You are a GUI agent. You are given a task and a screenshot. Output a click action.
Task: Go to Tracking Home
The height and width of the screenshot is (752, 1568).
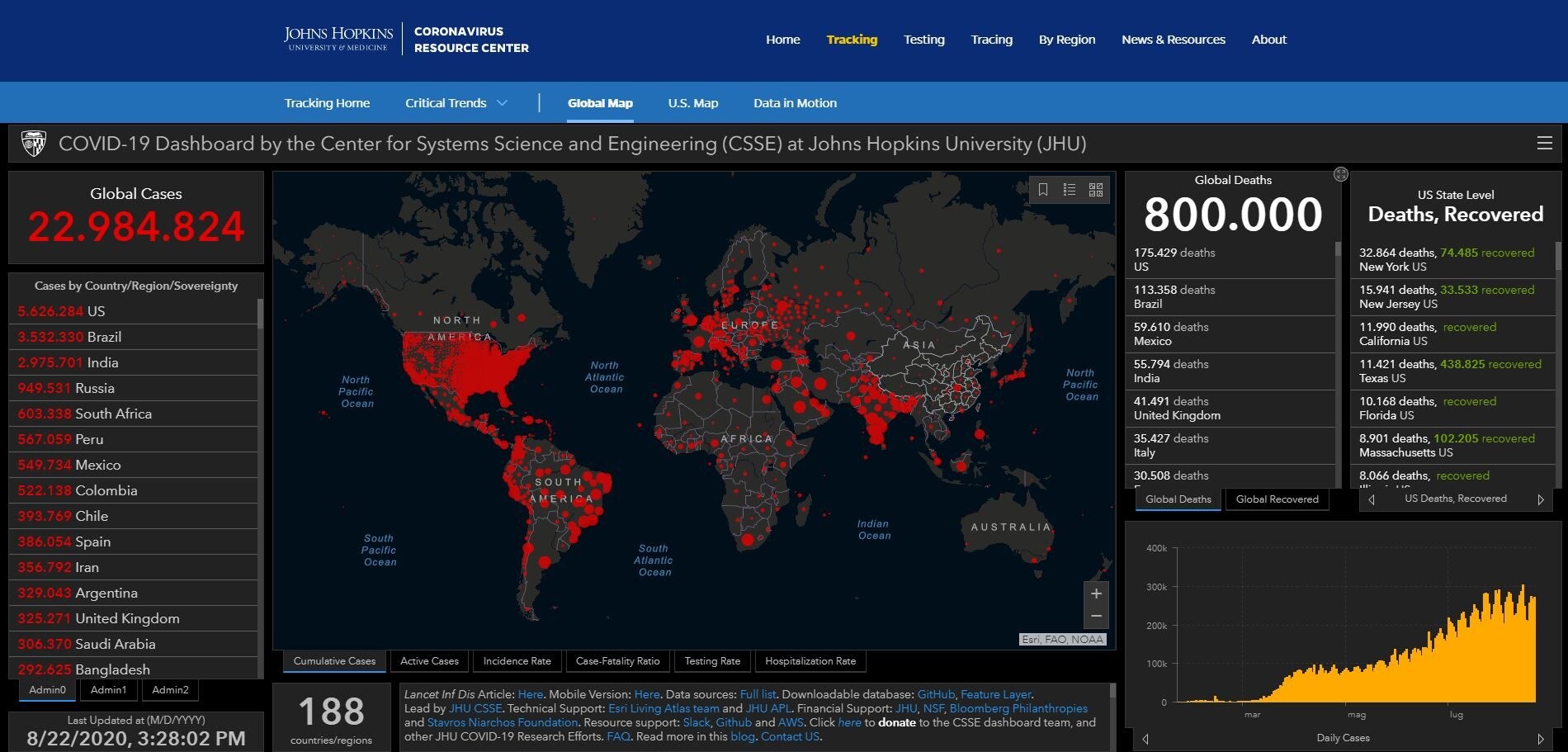pos(327,103)
